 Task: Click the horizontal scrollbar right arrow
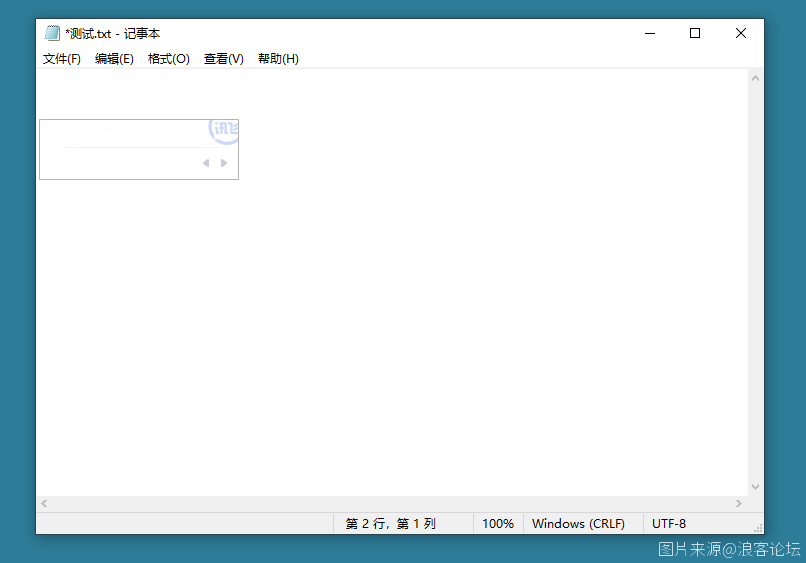click(739, 504)
